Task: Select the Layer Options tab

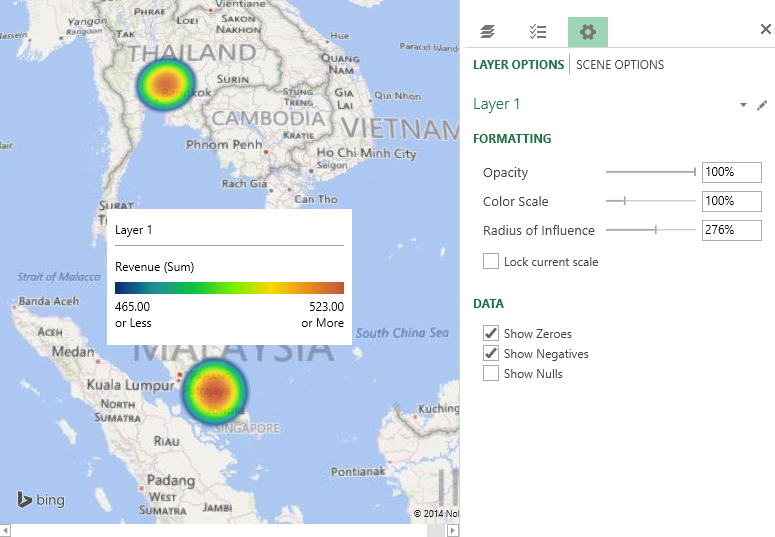Action: tap(518, 65)
